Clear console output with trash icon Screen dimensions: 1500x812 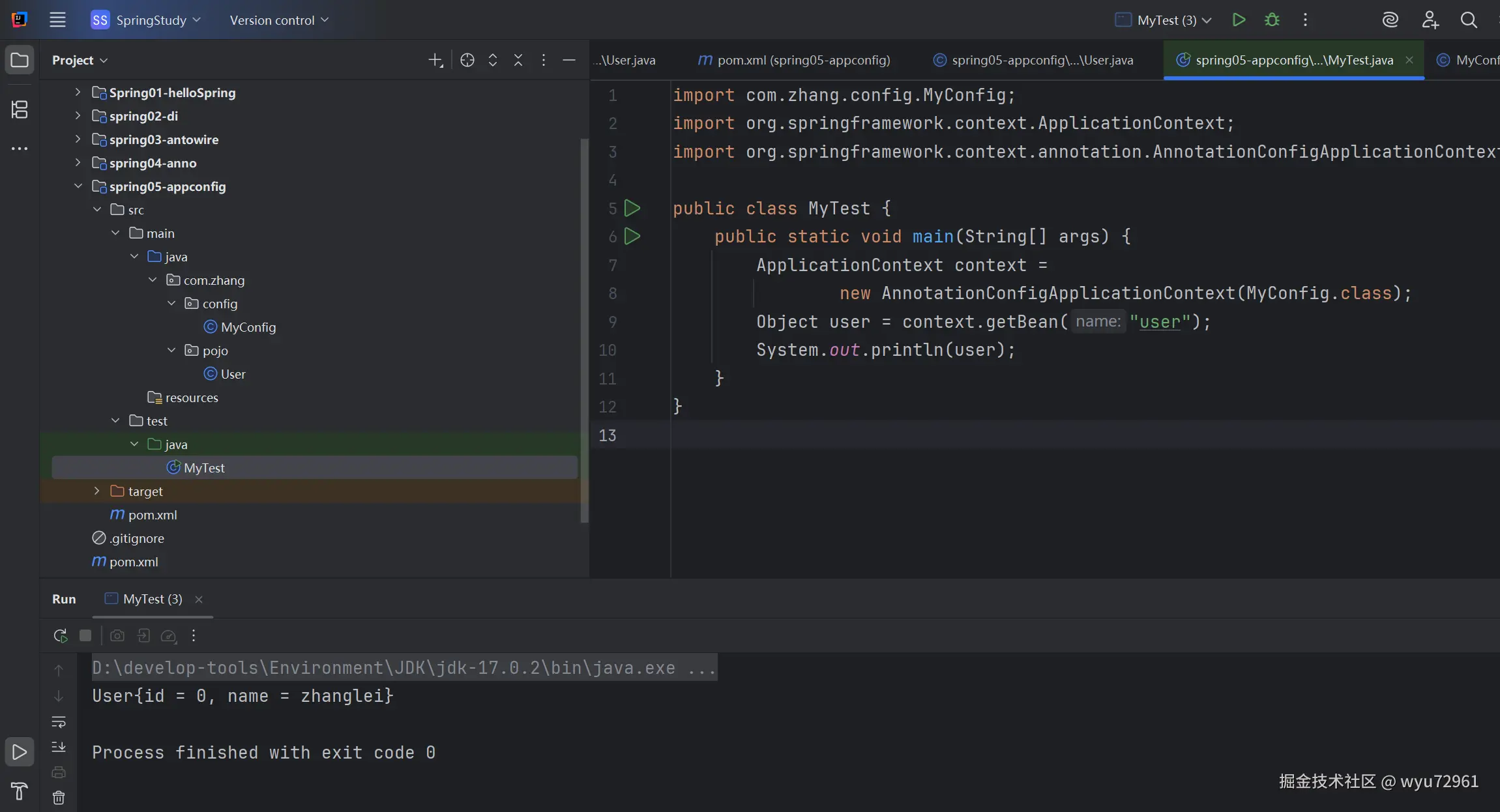[59, 798]
